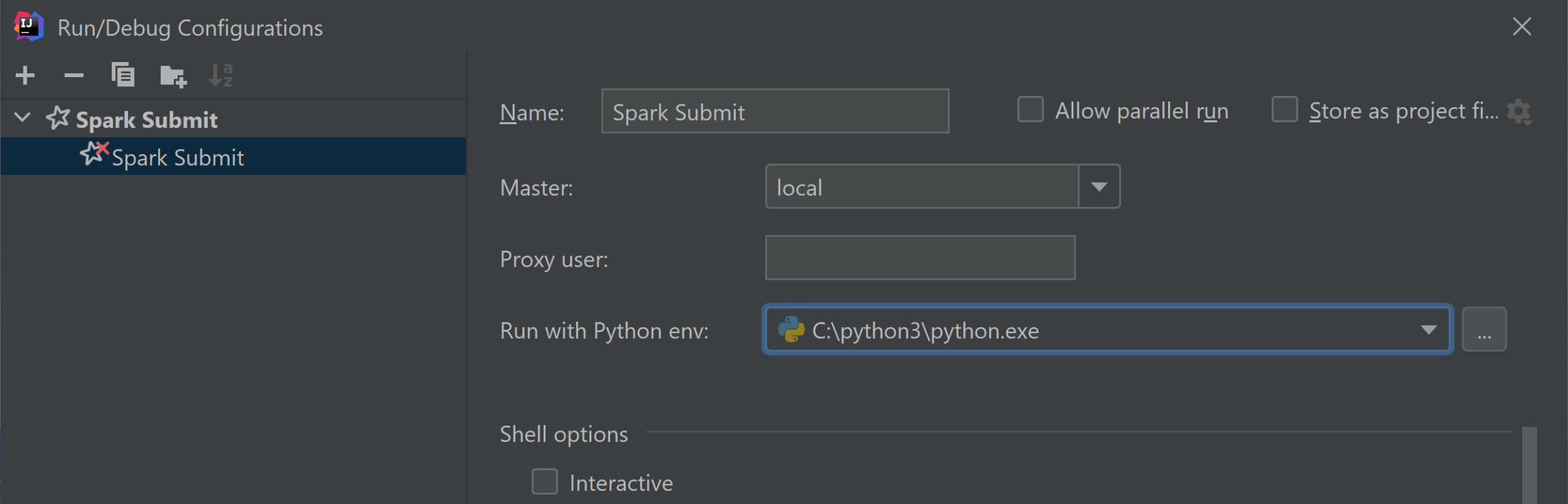Sort configurations alphabetically
1568x504 pixels.
point(220,76)
